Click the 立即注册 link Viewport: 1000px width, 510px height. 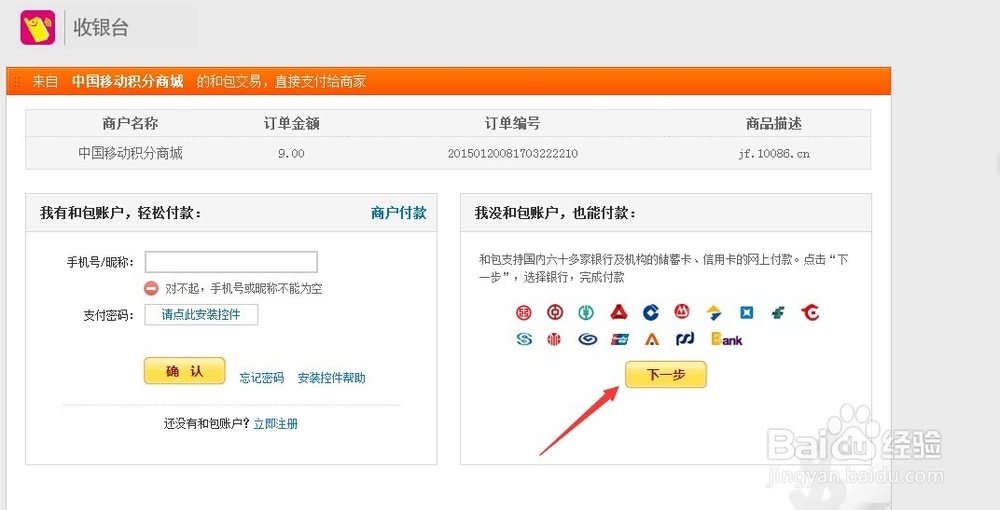point(276,424)
